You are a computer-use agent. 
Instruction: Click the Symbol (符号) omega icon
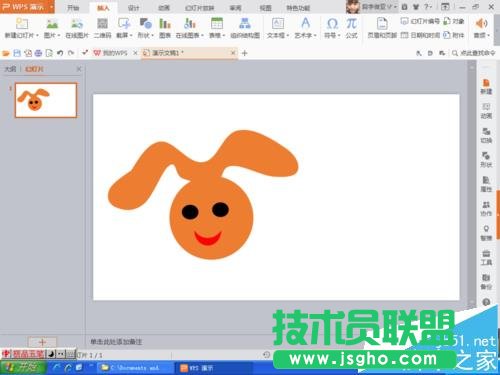click(x=332, y=23)
